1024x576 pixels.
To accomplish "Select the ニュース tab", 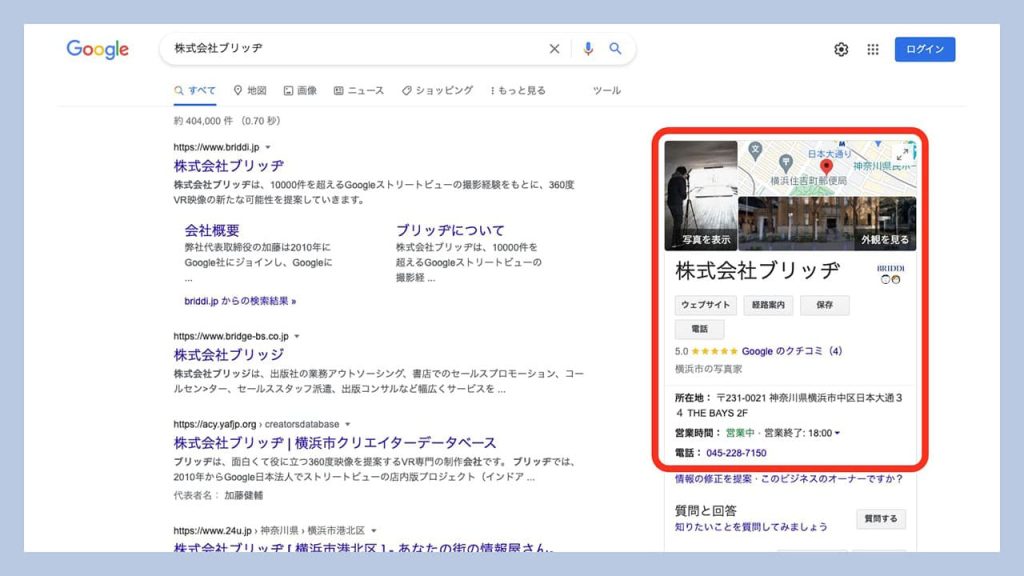I will pyautogui.click(x=358, y=91).
